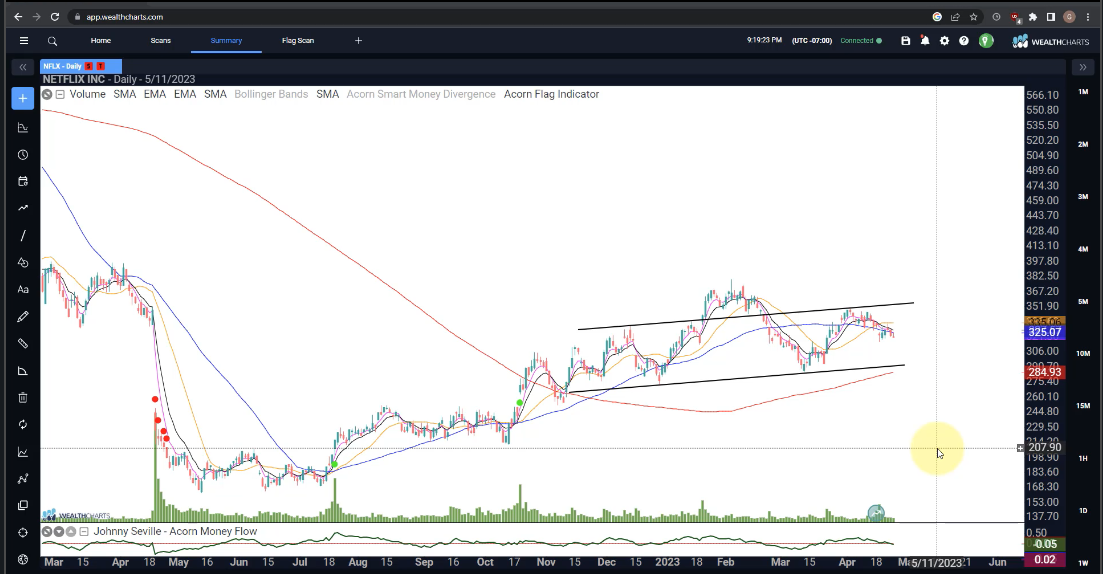Switch to the Home tab

click(x=101, y=41)
